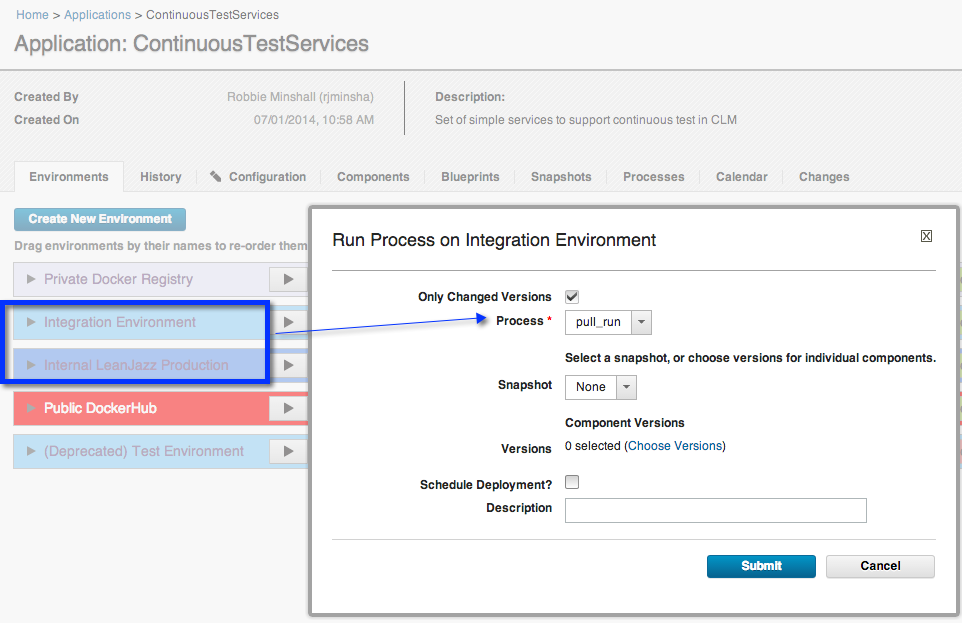
Task: Uncheck the Only Changed Versions checkbox
Action: (x=571, y=296)
